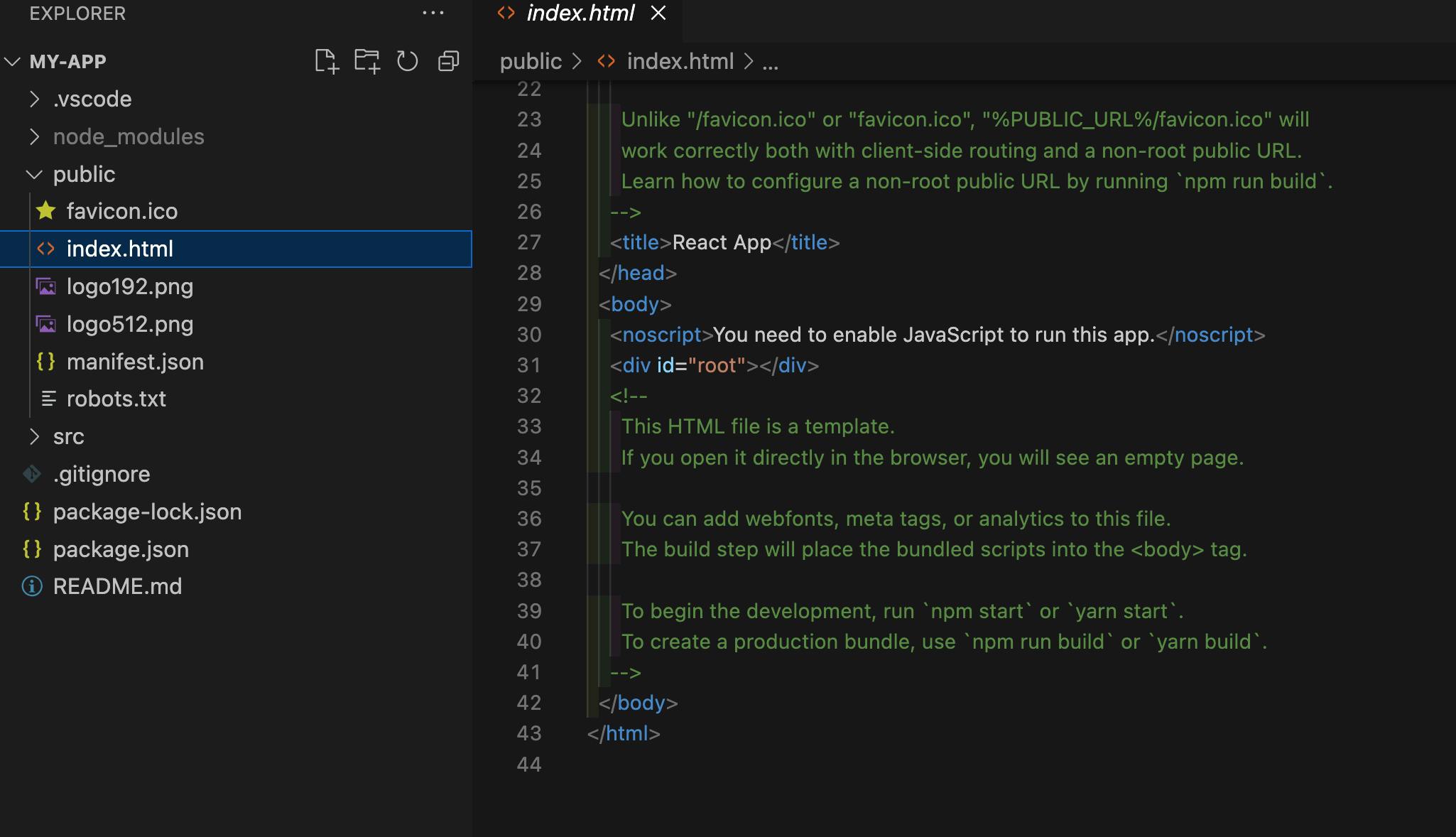Screen dimensions: 1456x837
Task: Expand the src folder
Action: pos(34,436)
